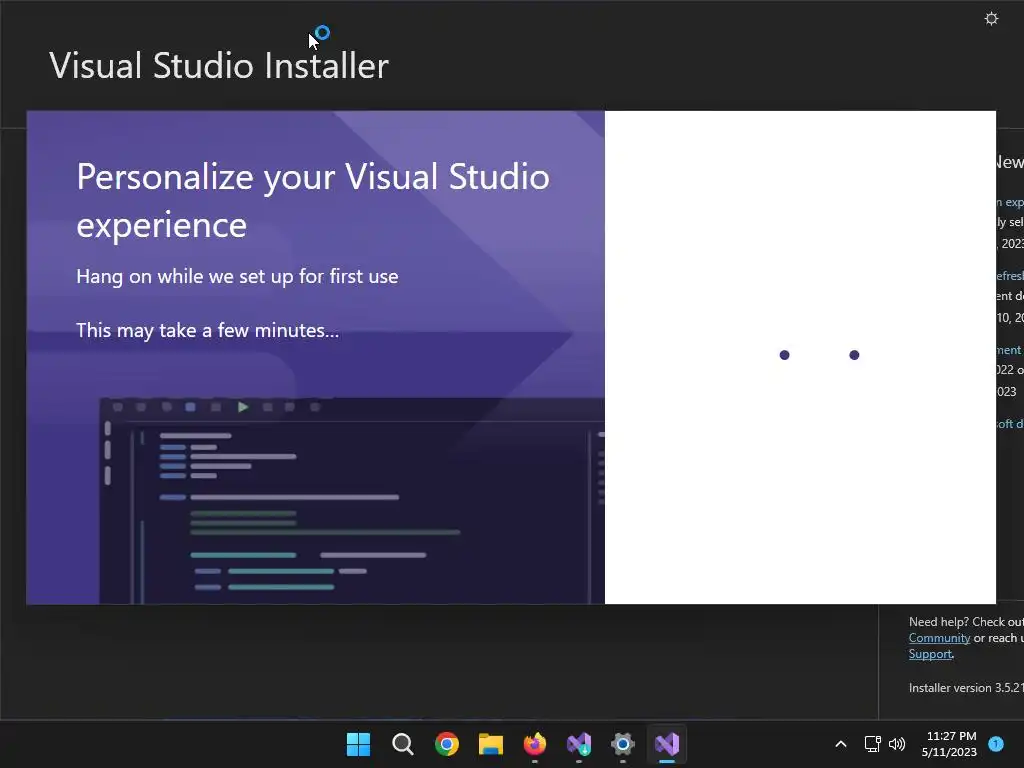Open taskbar Search magnifier
Screen dimensions: 1024x768
402,744
